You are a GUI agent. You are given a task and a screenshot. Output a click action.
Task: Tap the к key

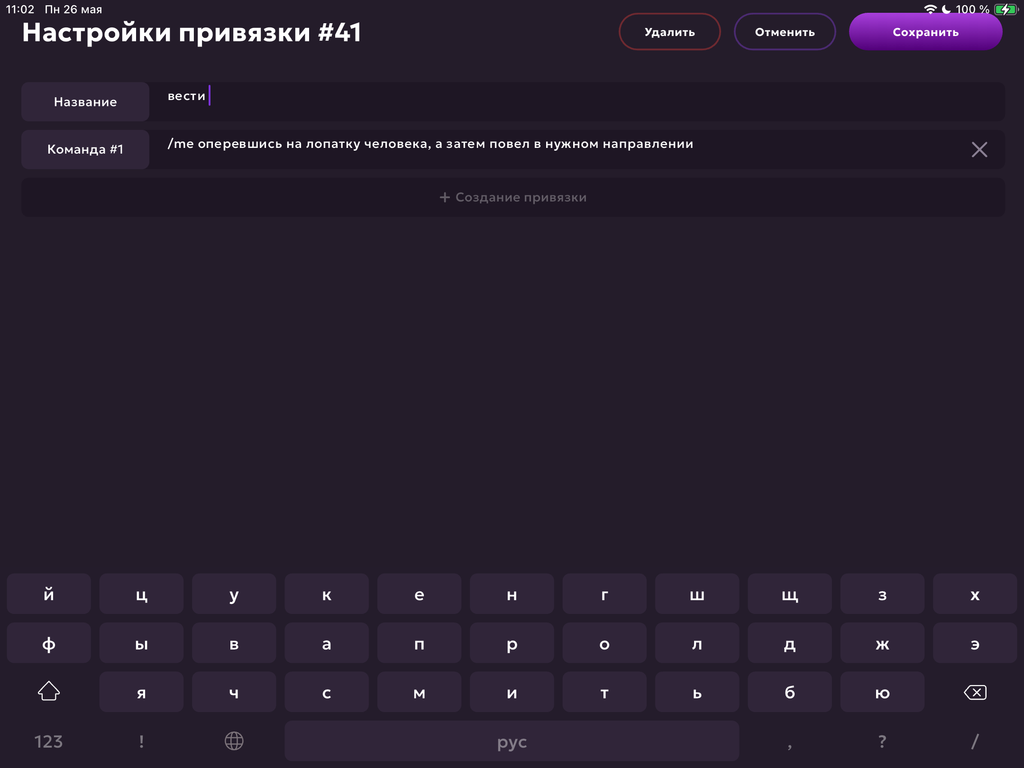[327, 594]
